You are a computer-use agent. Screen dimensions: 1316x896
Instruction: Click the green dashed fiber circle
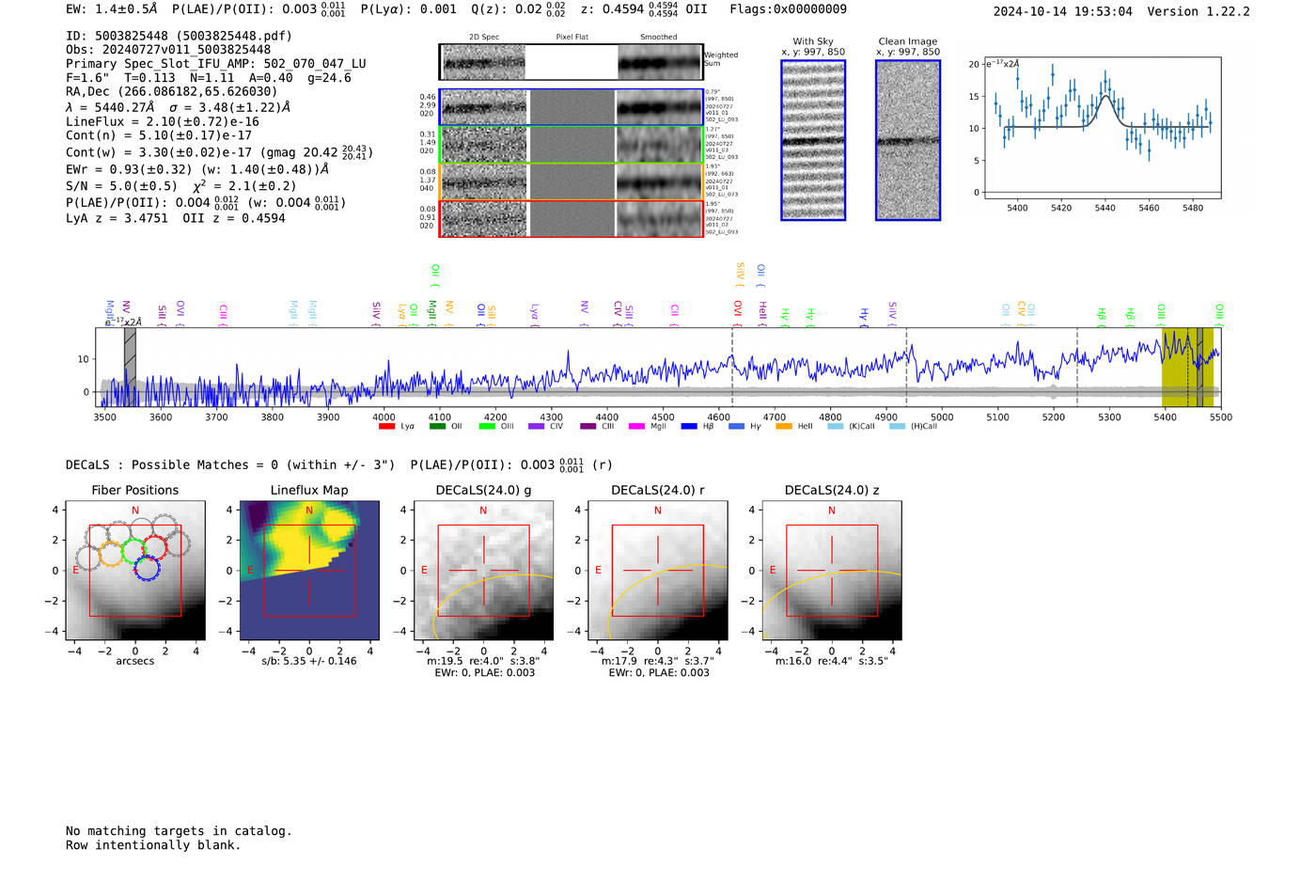(133, 550)
